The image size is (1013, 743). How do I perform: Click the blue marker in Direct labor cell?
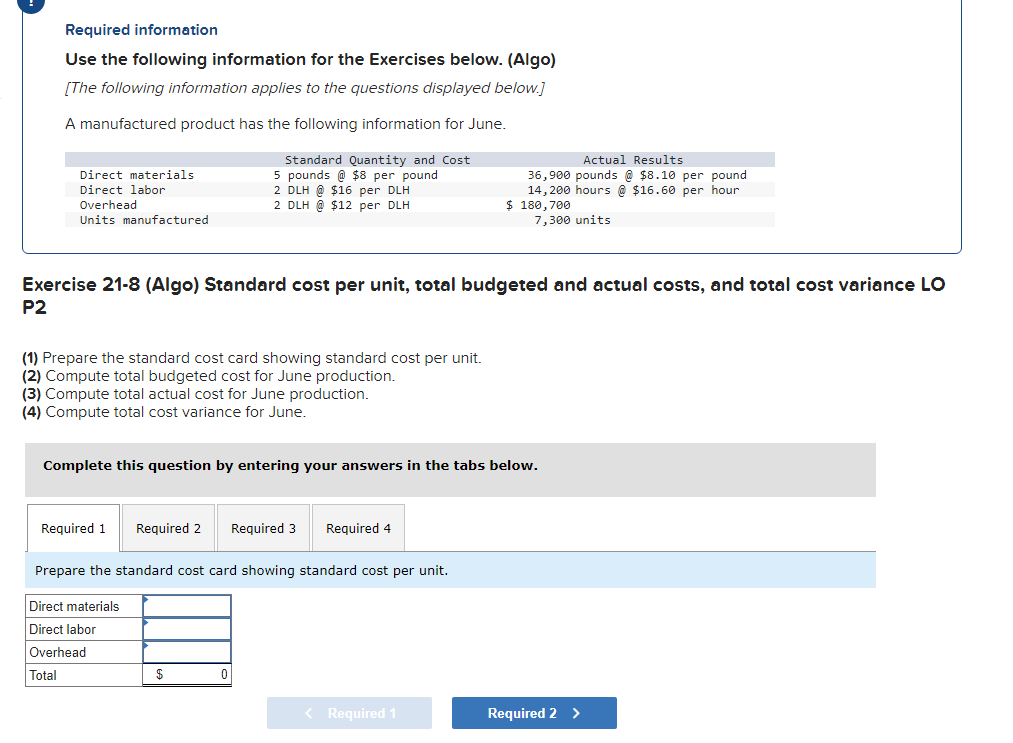point(146,623)
